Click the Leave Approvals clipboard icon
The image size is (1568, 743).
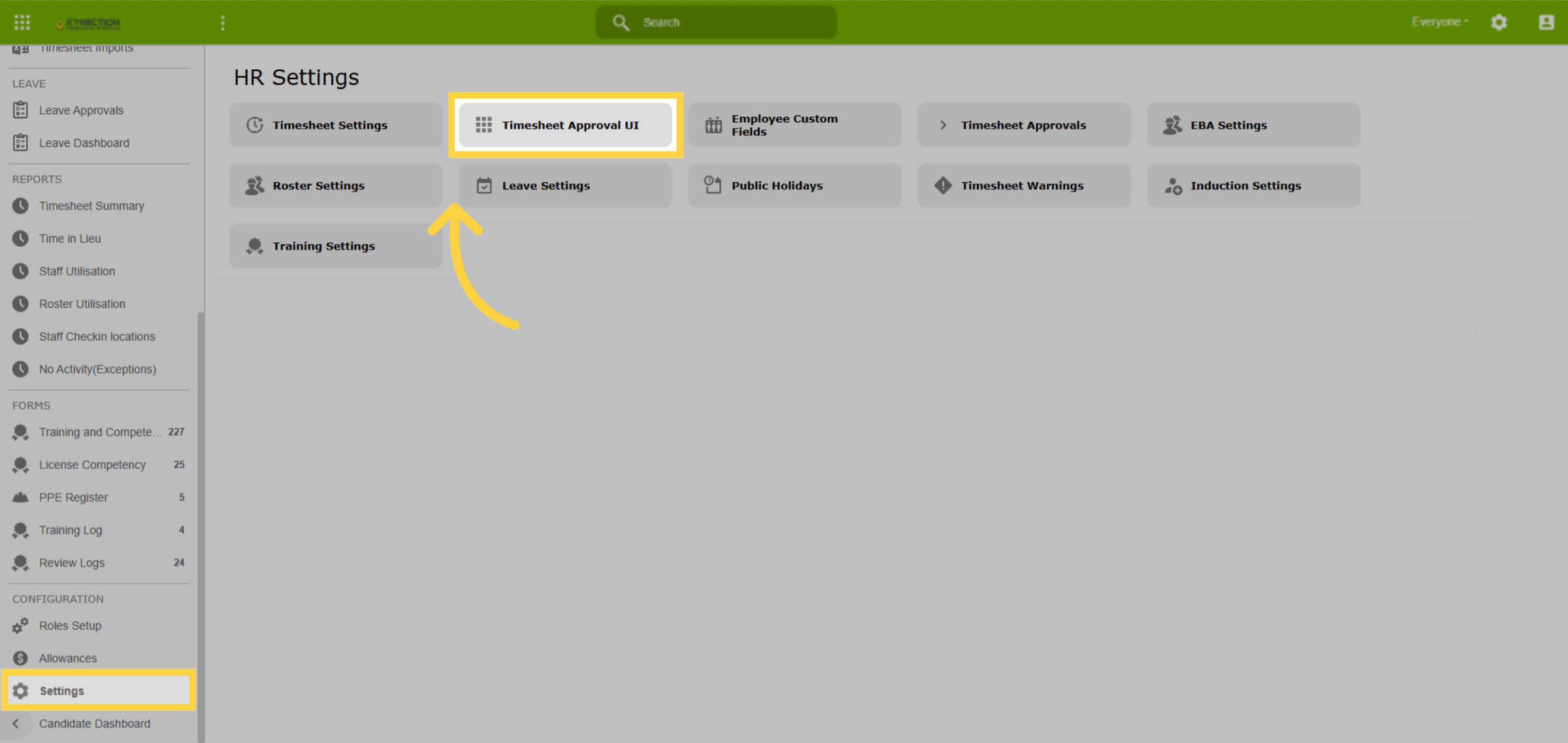[20, 110]
